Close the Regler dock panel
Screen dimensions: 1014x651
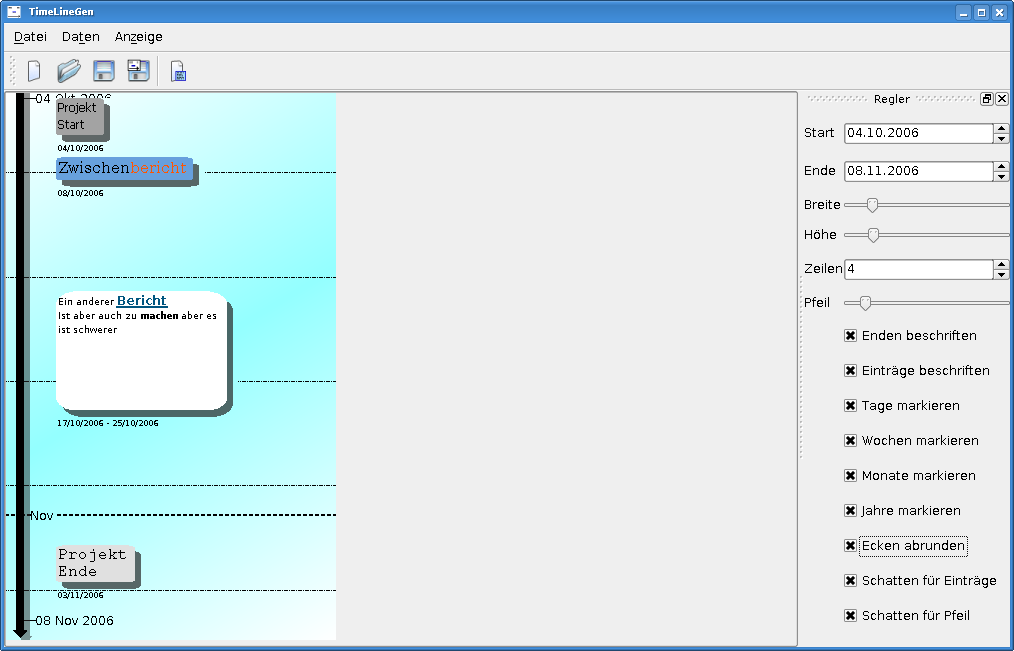click(1002, 99)
